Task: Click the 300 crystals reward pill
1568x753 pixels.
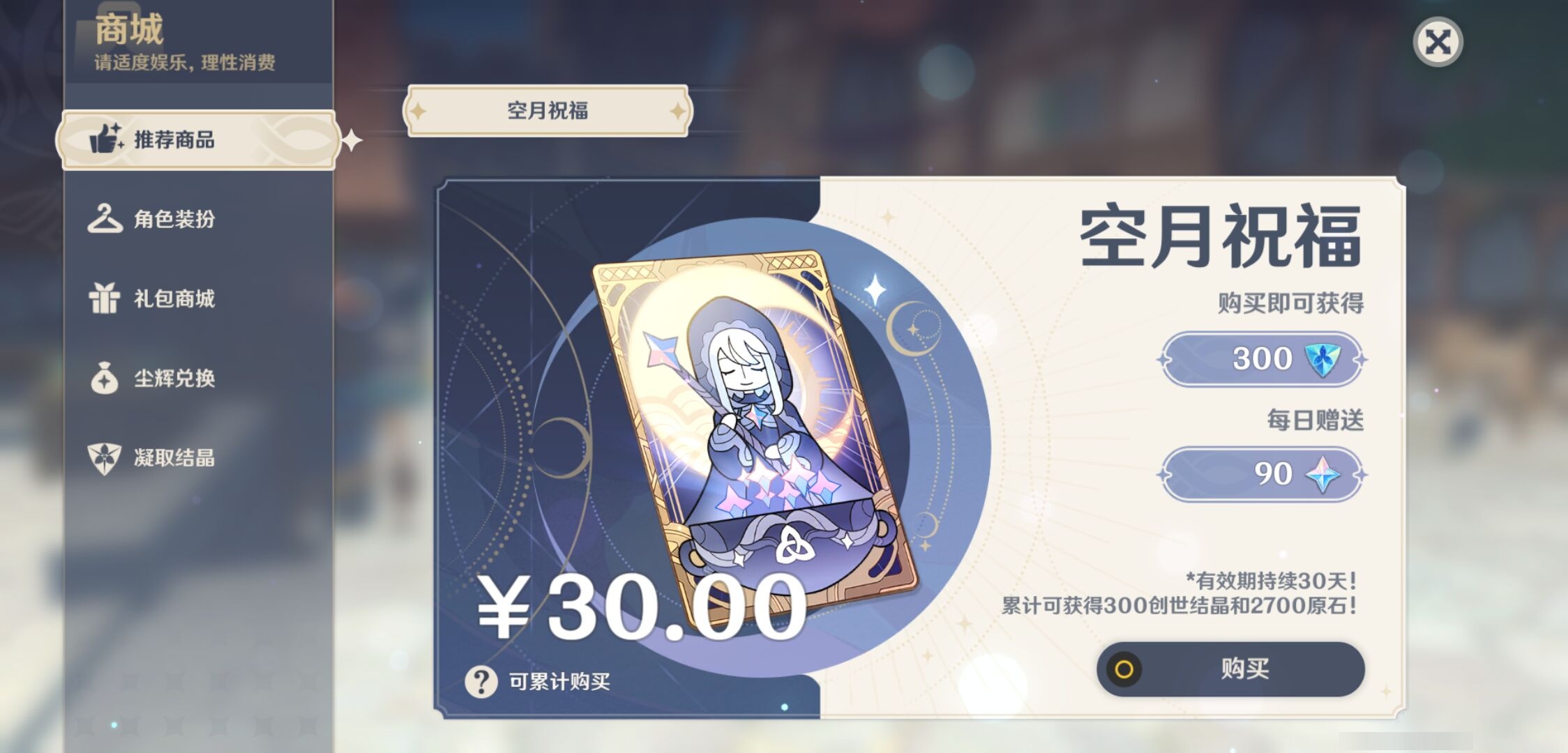Action: coord(1262,359)
